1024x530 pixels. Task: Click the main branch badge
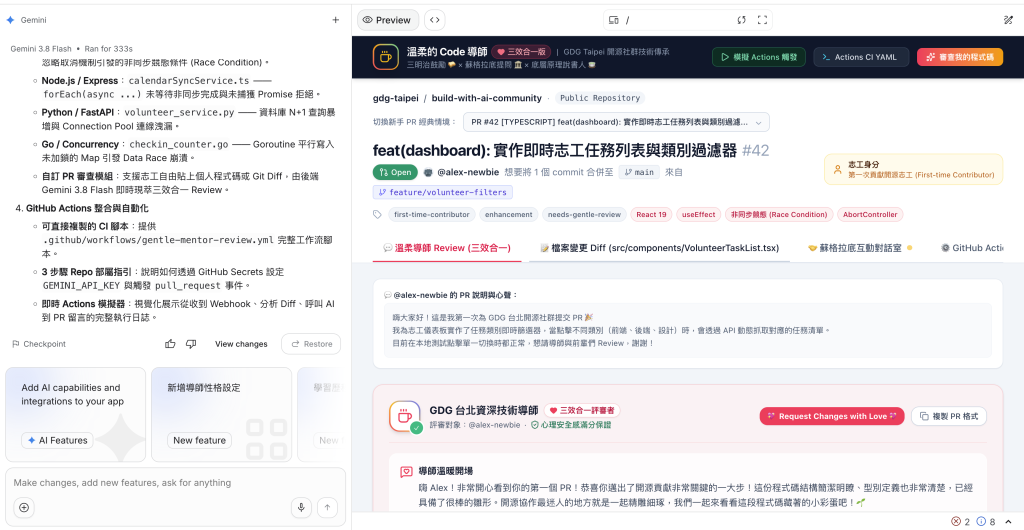pyautogui.click(x=639, y=172)
